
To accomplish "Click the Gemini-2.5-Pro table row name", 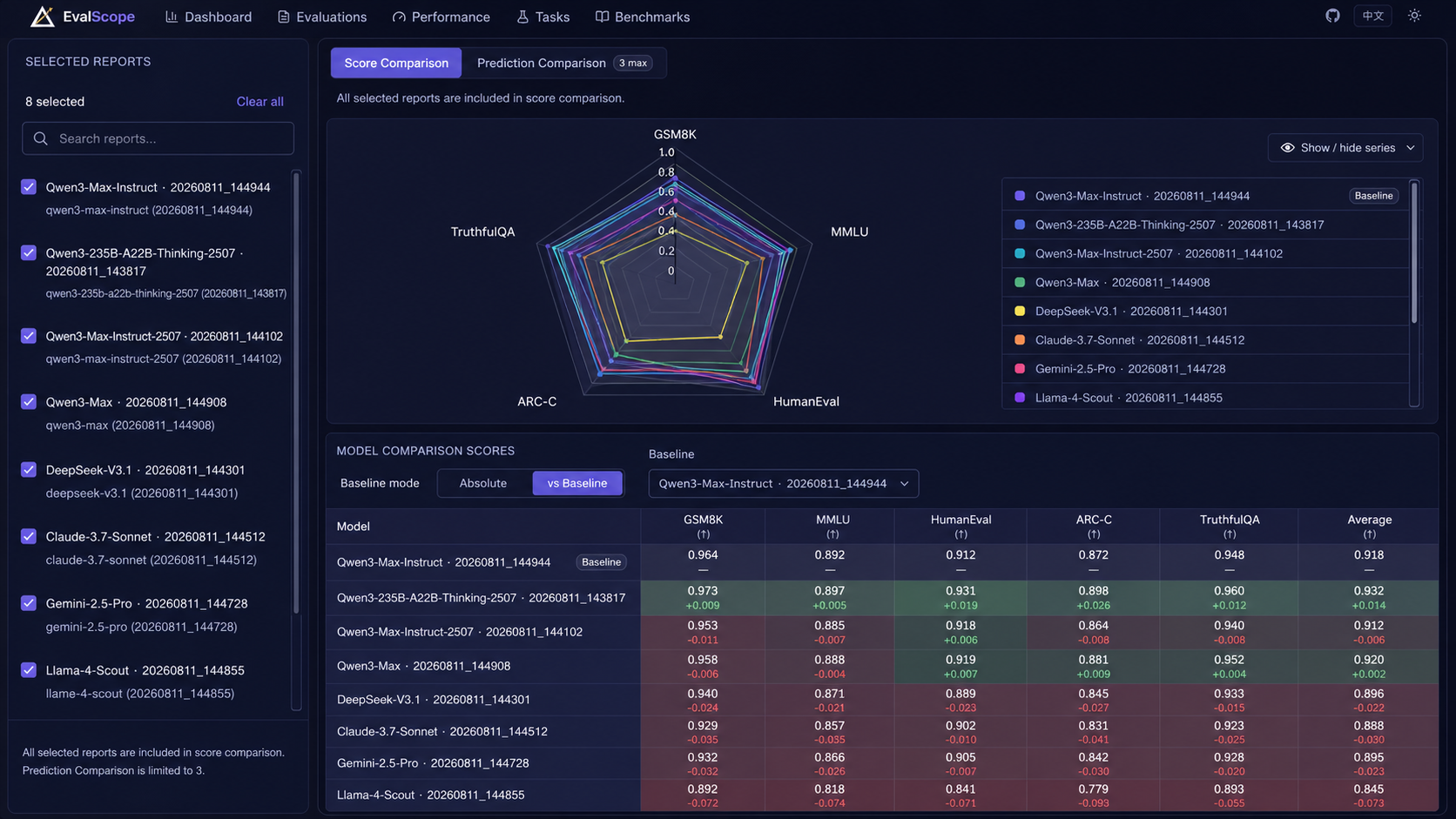I will coord(433,763).
